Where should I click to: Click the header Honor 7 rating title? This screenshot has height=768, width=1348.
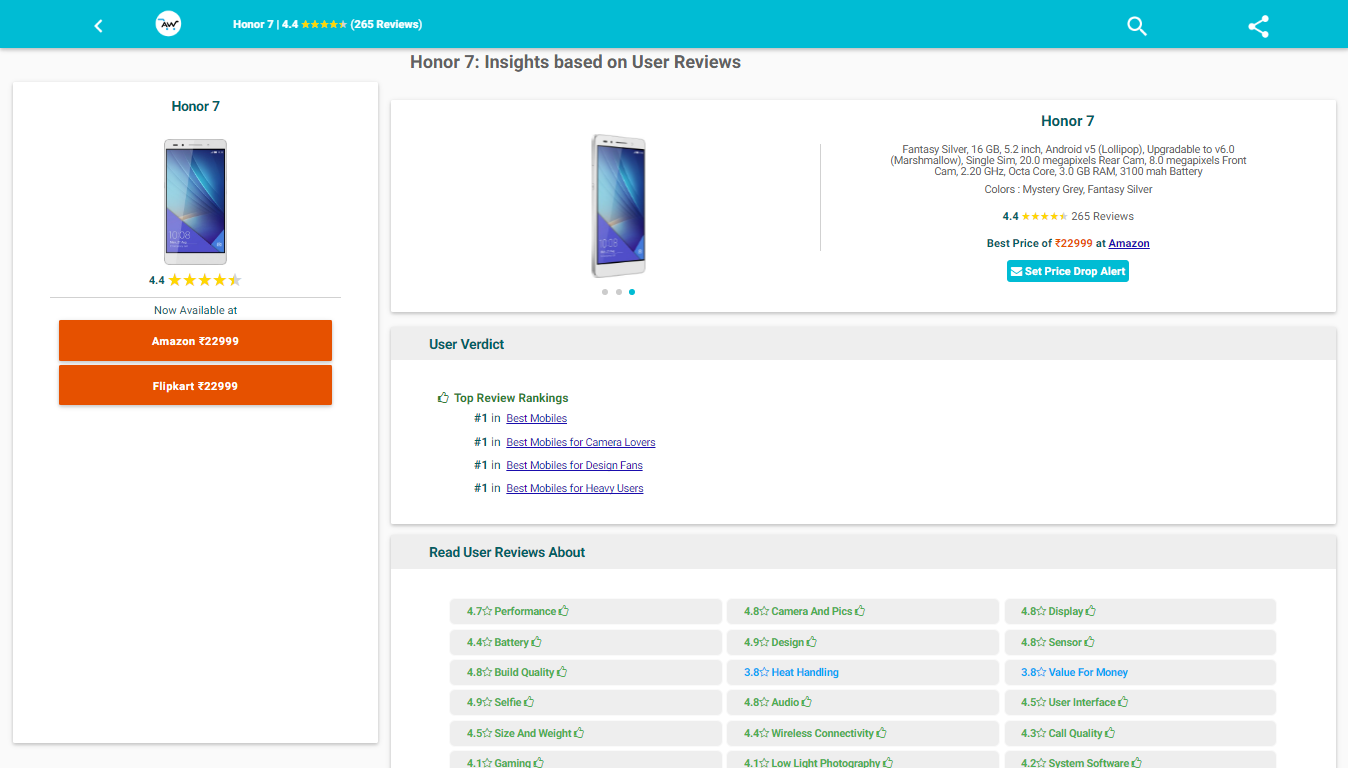[x=327, y=24]
